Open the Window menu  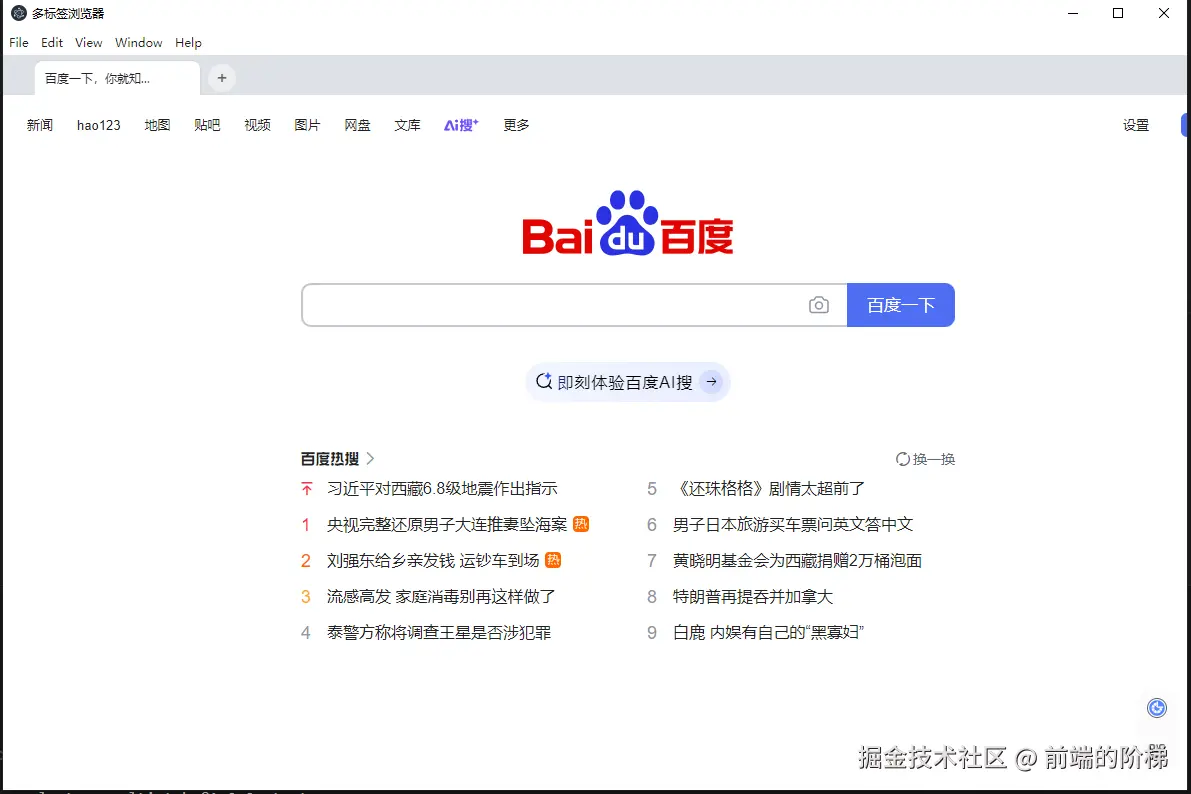pyautogui.click(x=138, y=43)
